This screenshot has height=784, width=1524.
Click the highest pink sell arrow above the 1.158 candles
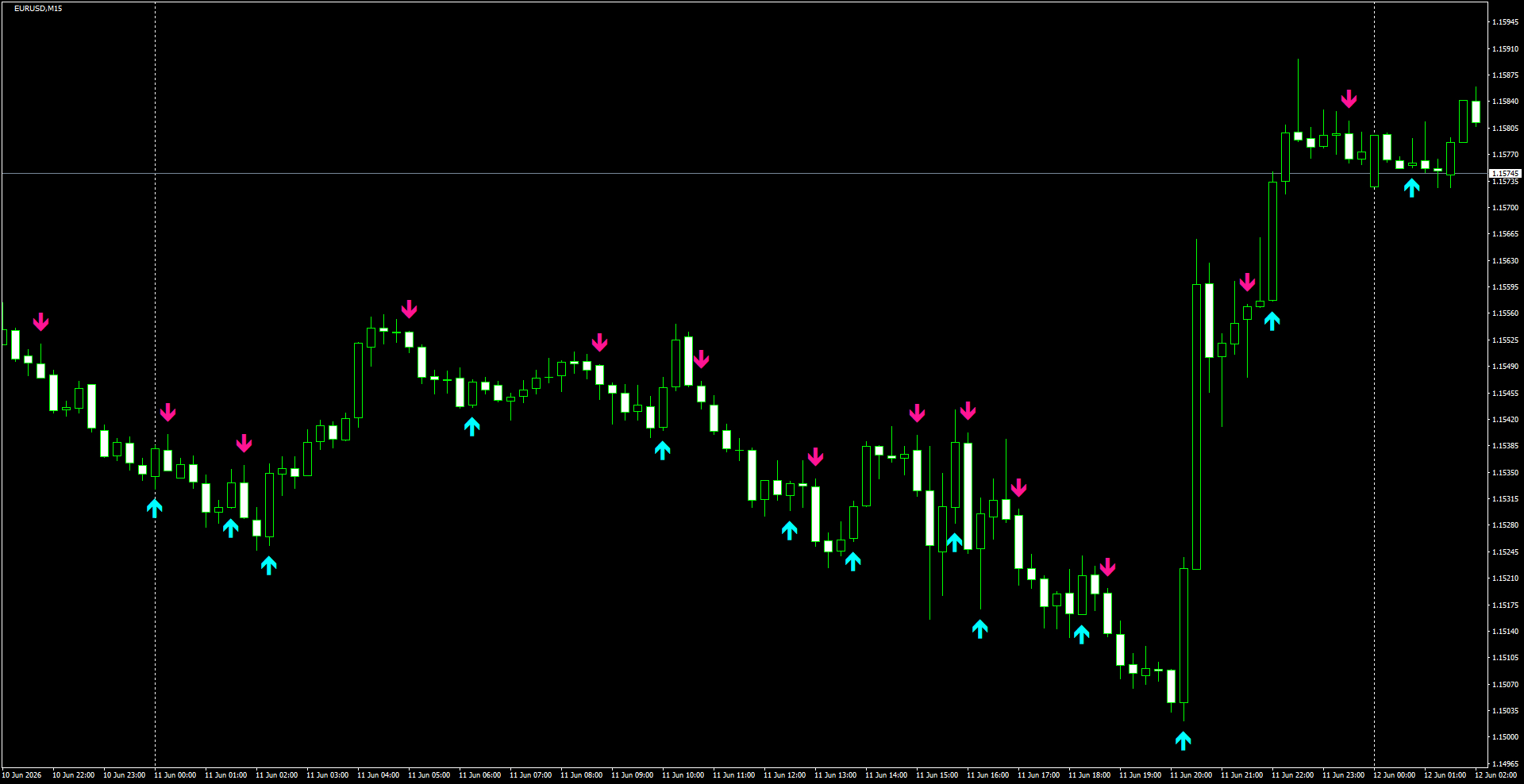click(1349, 99)
